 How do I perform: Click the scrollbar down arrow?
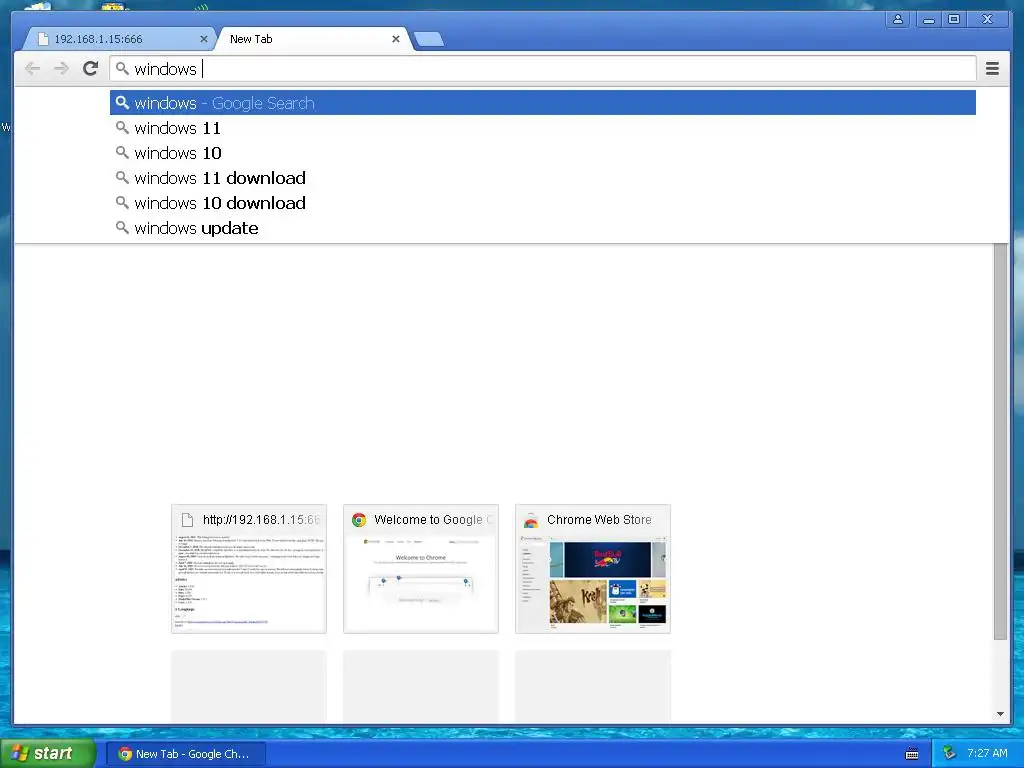coord(1000,714)
